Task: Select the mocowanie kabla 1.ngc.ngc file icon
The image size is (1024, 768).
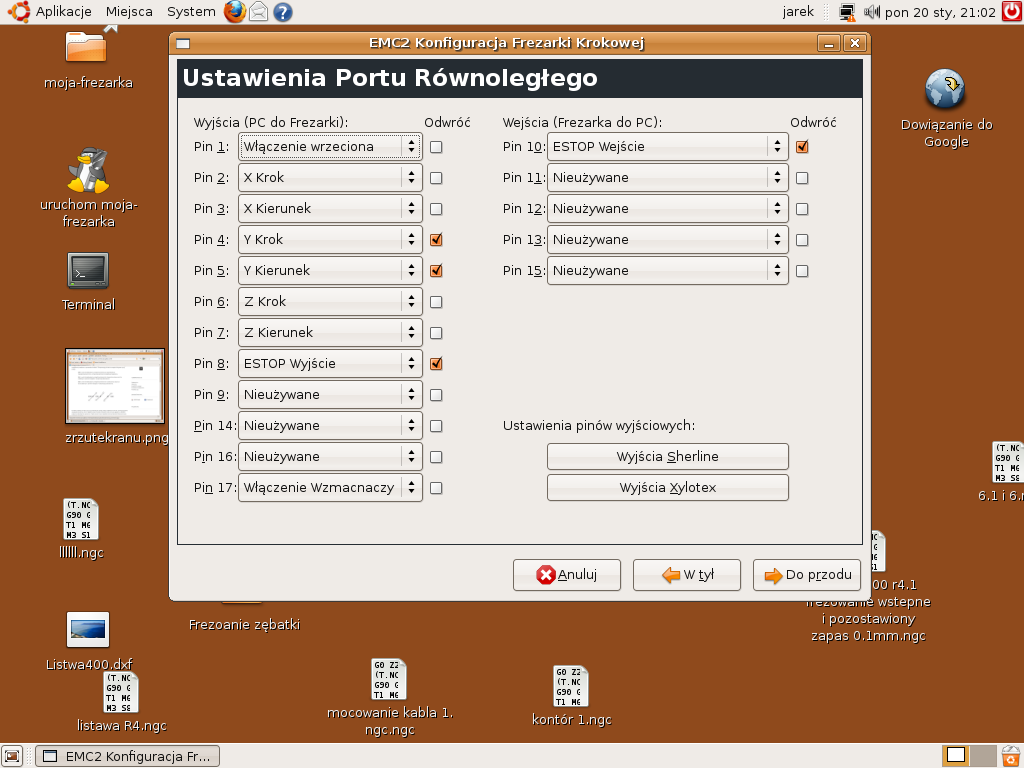Action: click(389, 679)
